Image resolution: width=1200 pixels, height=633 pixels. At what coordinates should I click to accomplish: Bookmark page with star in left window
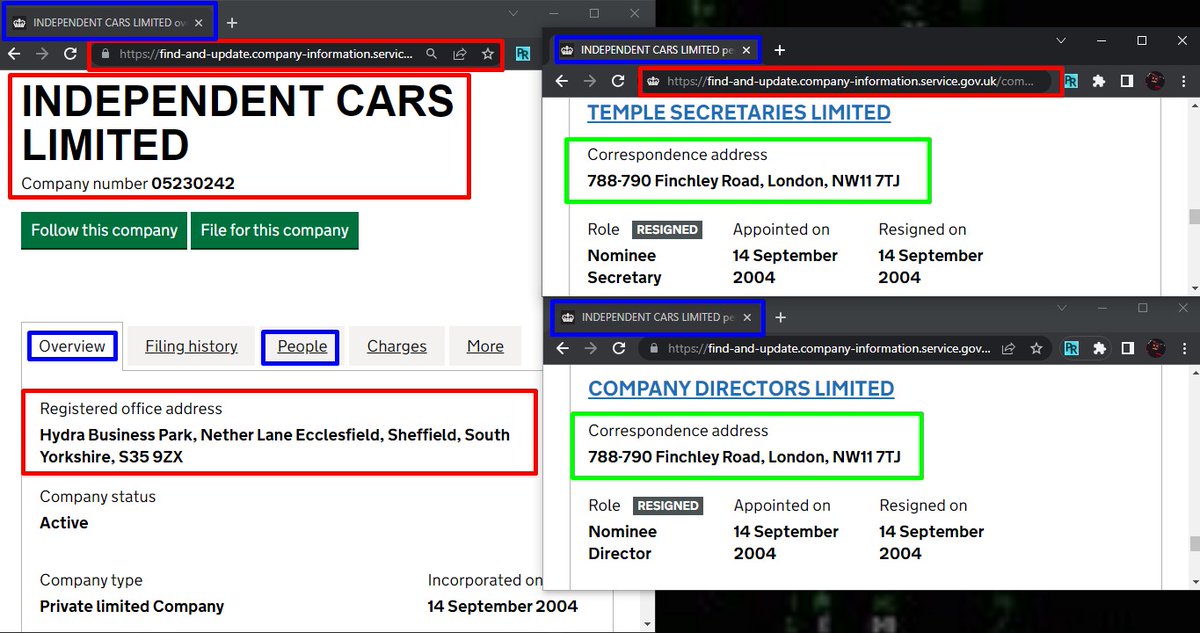tap(487, 54)
